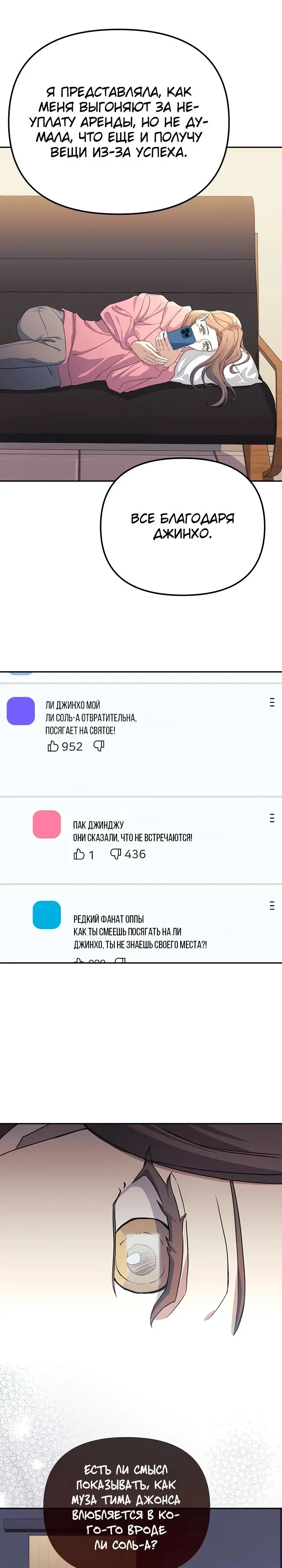Viewport: 282px width, 1568px height.
Task: Click the blue phone the girl holds
Action: pos(181,337)
